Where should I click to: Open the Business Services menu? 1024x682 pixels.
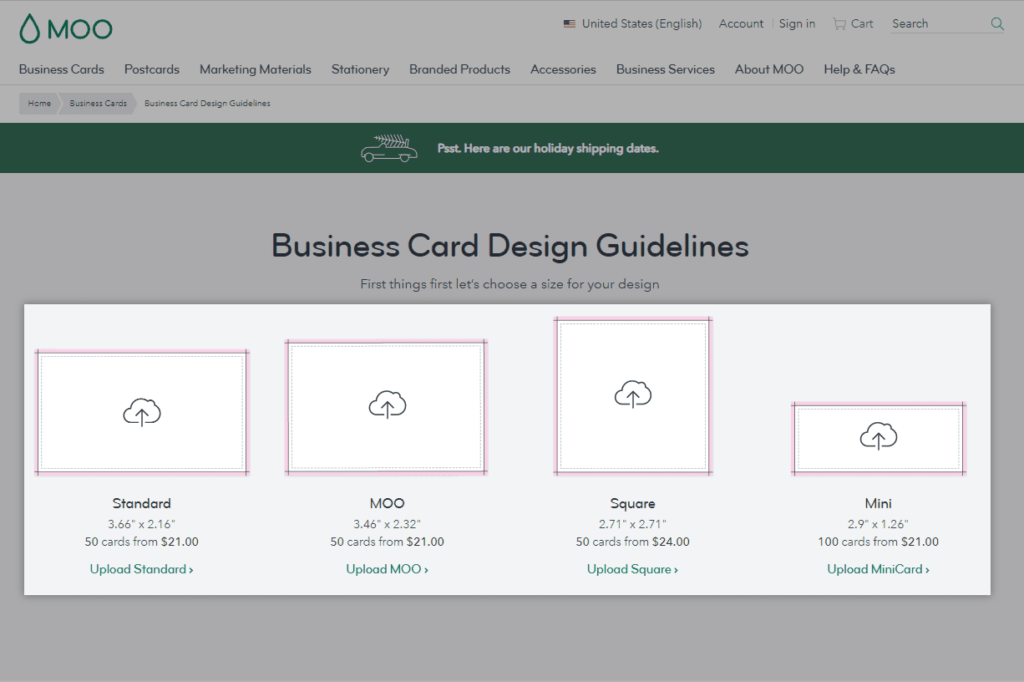pyautogui.click(x=665, y=69)
